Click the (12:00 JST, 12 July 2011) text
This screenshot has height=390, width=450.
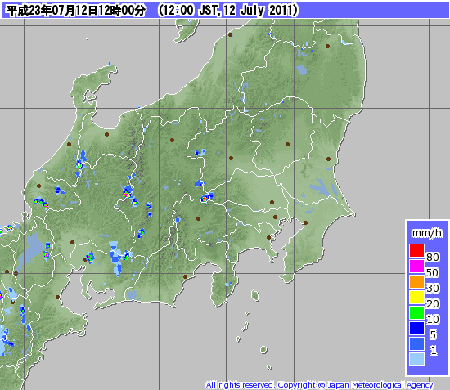coord(228,10)
